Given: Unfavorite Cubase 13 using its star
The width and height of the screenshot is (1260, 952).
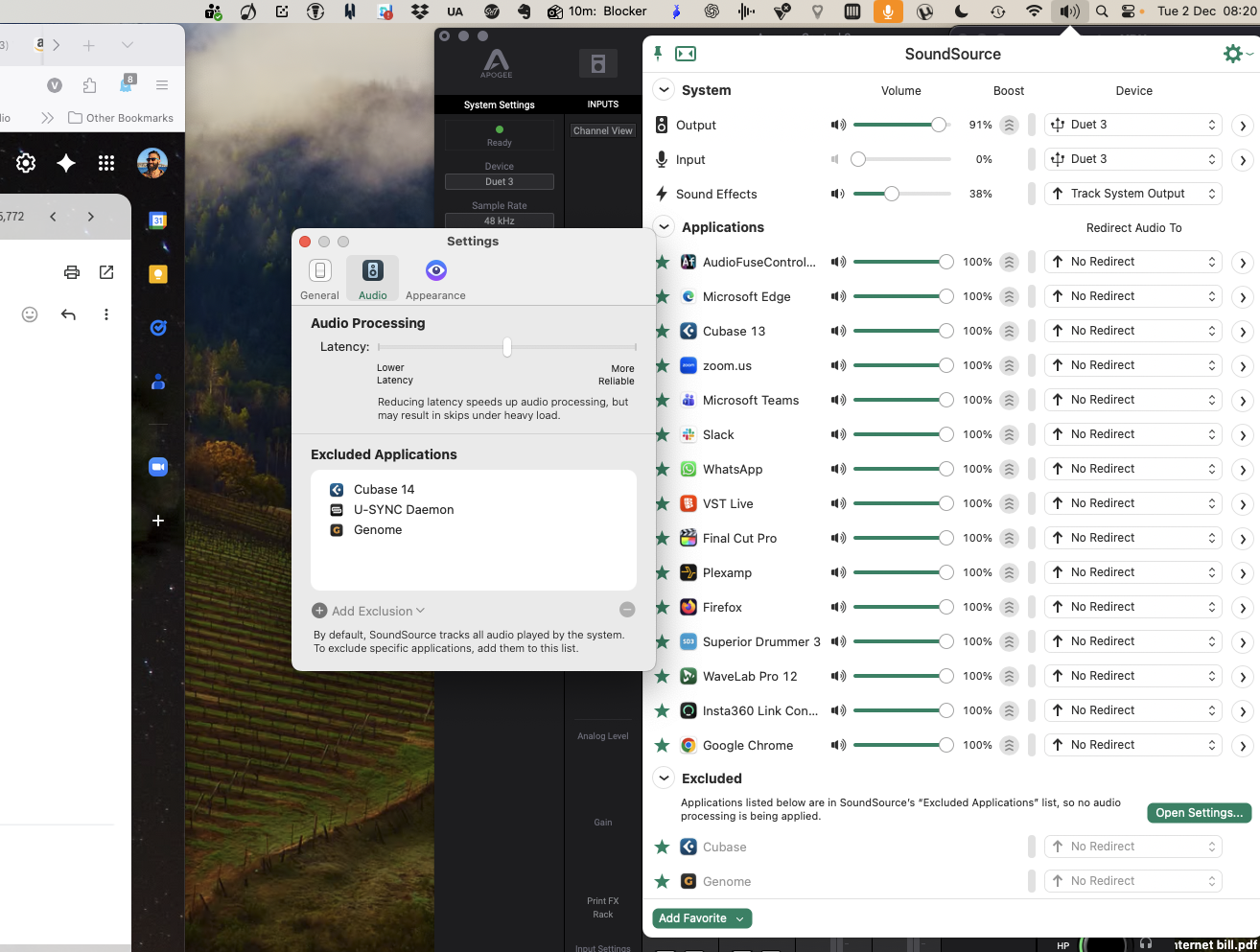Looking at the screenshot, I should click(x=662, y=332).
